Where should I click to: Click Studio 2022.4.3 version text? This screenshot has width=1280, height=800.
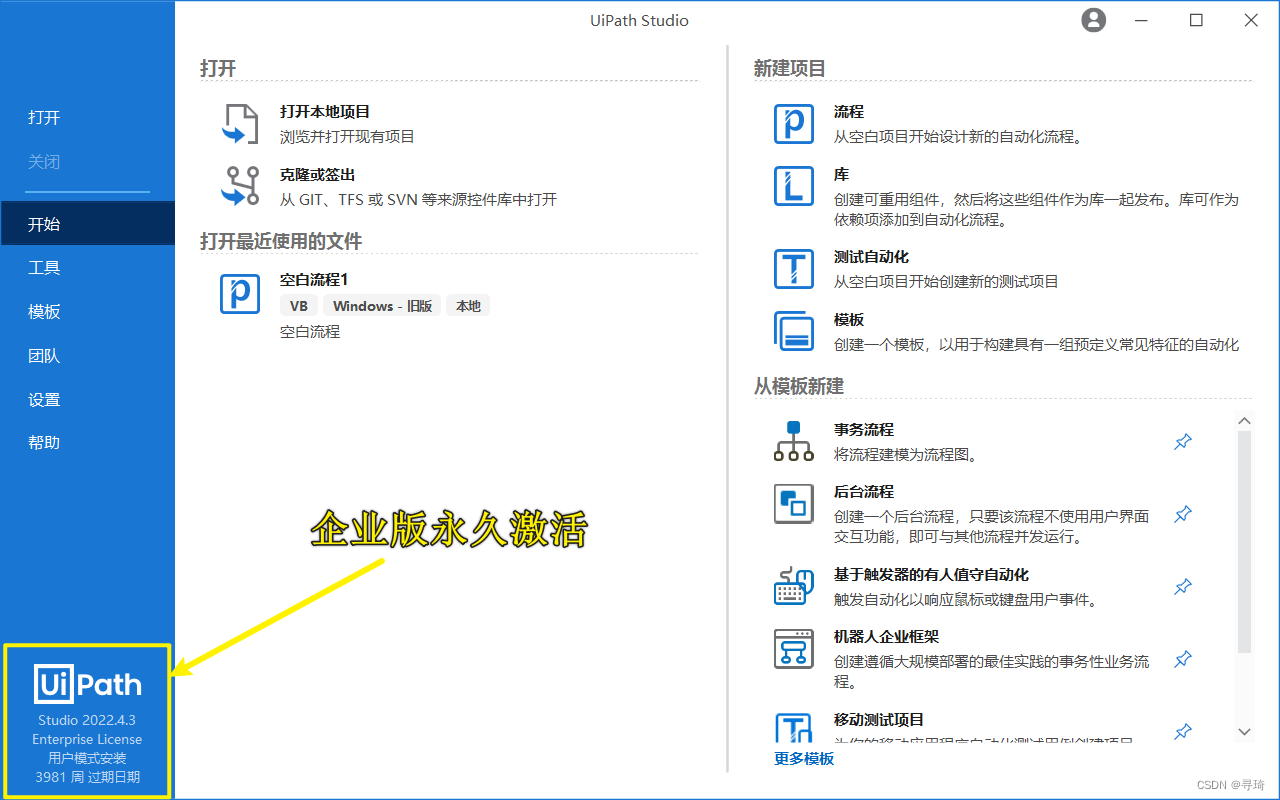(x=87, y=720)
